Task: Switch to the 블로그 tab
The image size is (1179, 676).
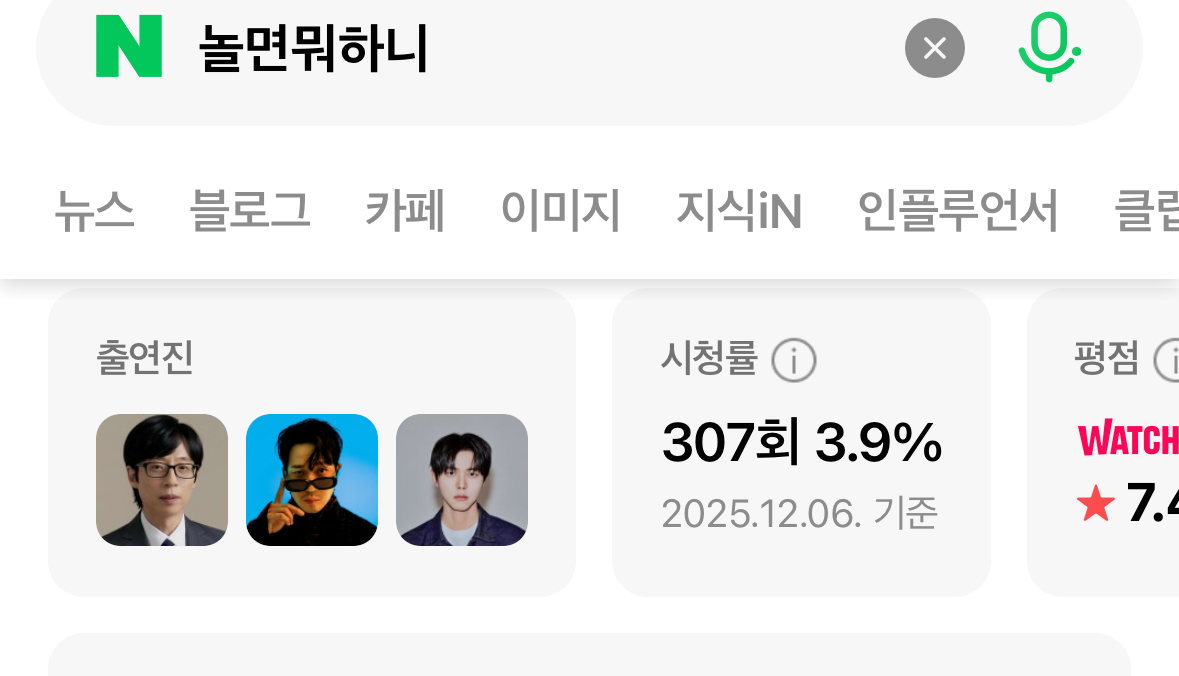Action: [x=250, y=211]
